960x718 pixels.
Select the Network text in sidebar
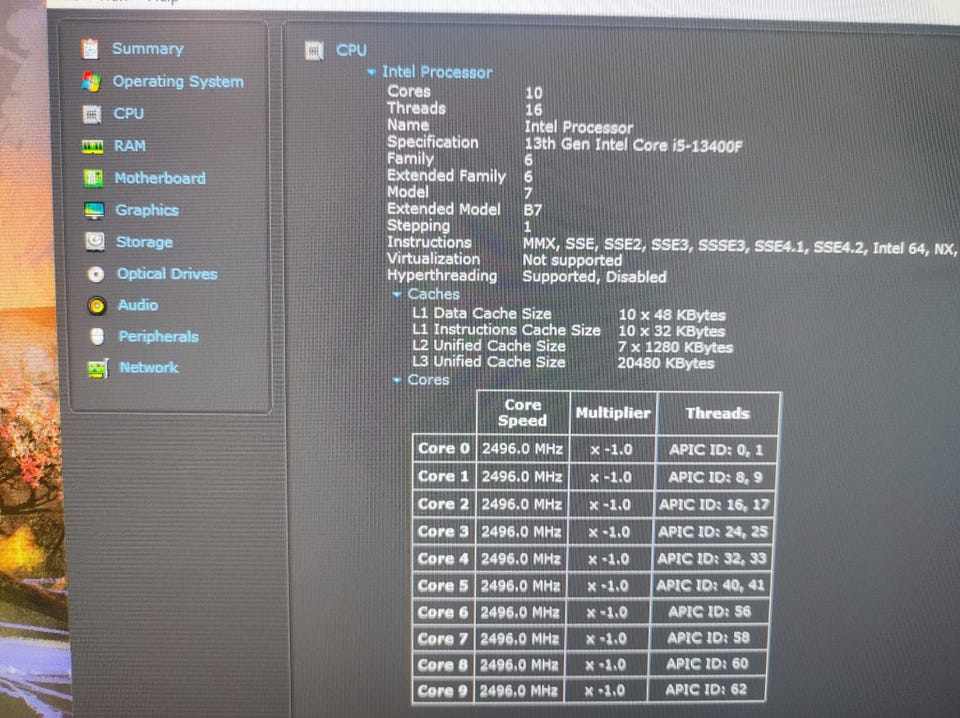[x=149, y=368]
